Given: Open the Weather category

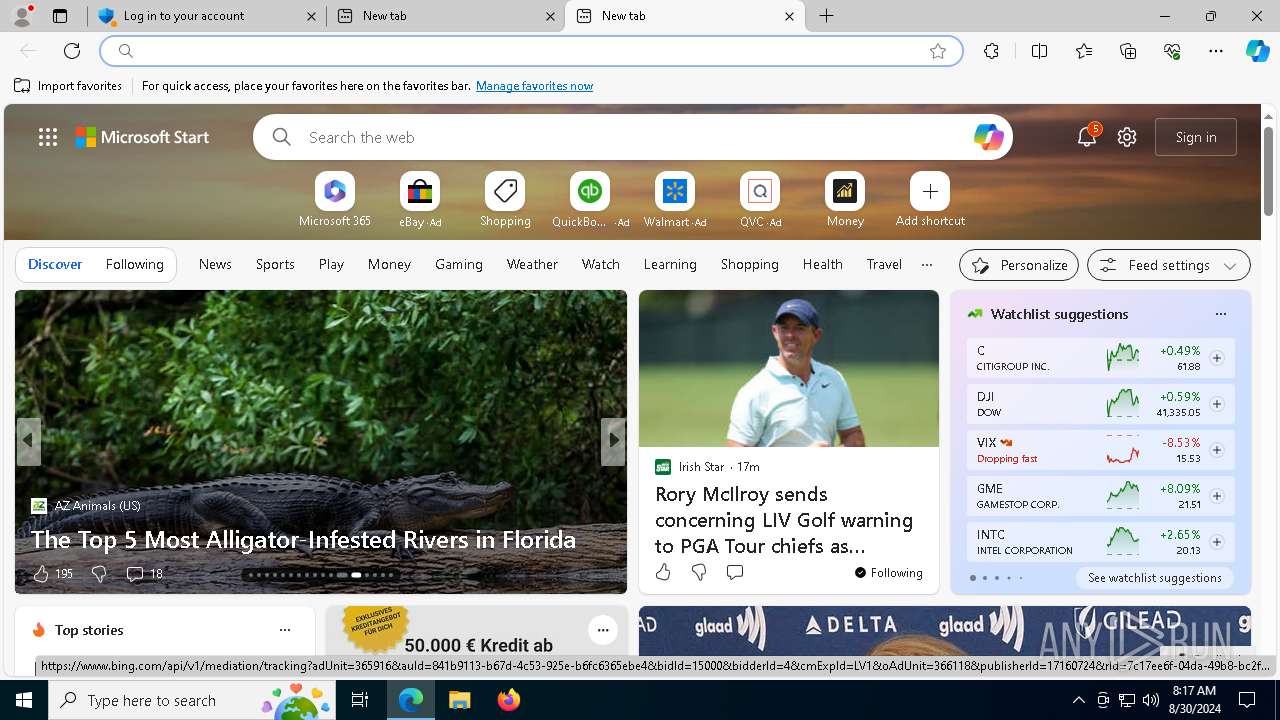Looking at the screenshot, I should (532, 265).
